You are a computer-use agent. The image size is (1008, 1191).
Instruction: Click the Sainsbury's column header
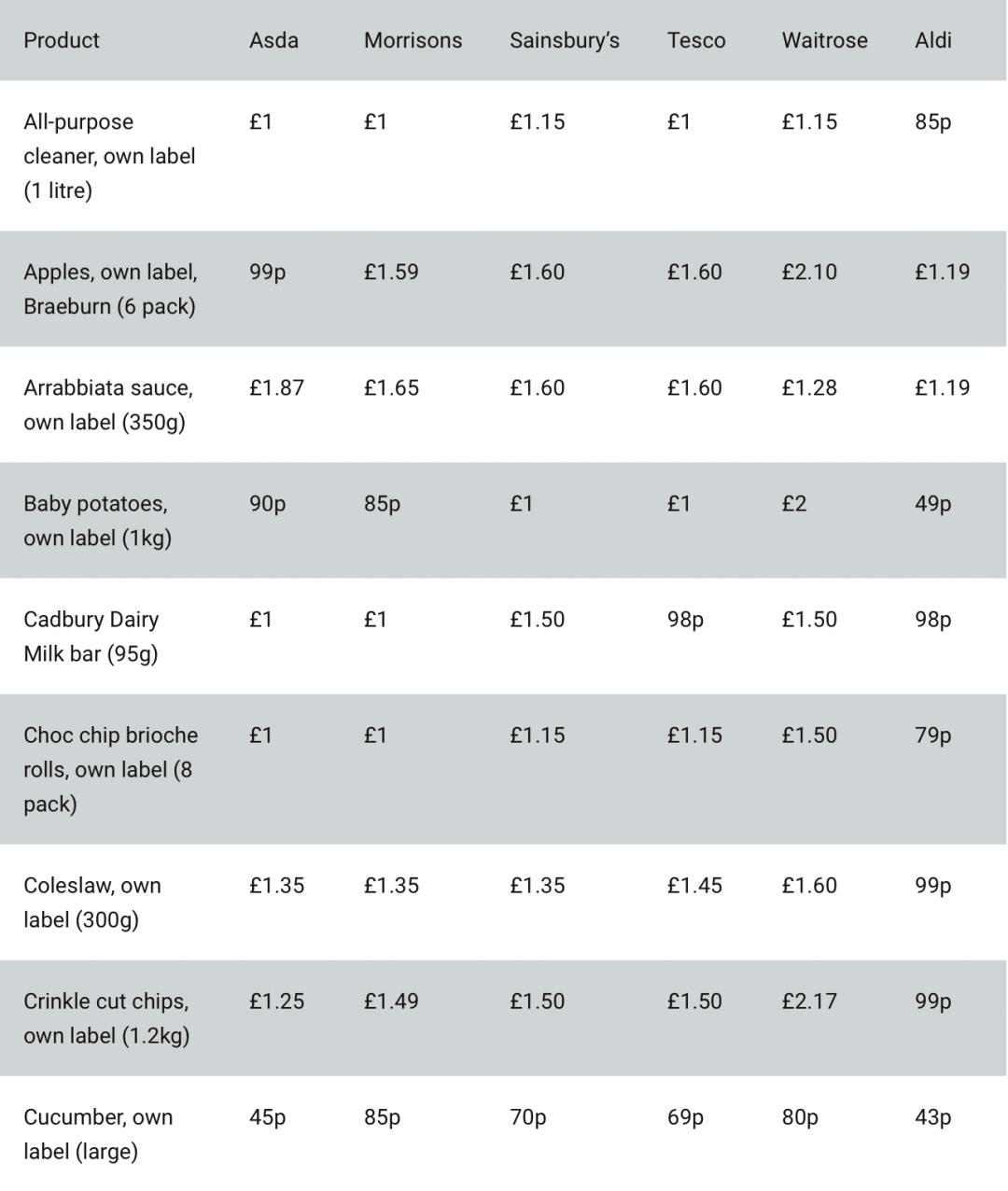click(564, 40)
